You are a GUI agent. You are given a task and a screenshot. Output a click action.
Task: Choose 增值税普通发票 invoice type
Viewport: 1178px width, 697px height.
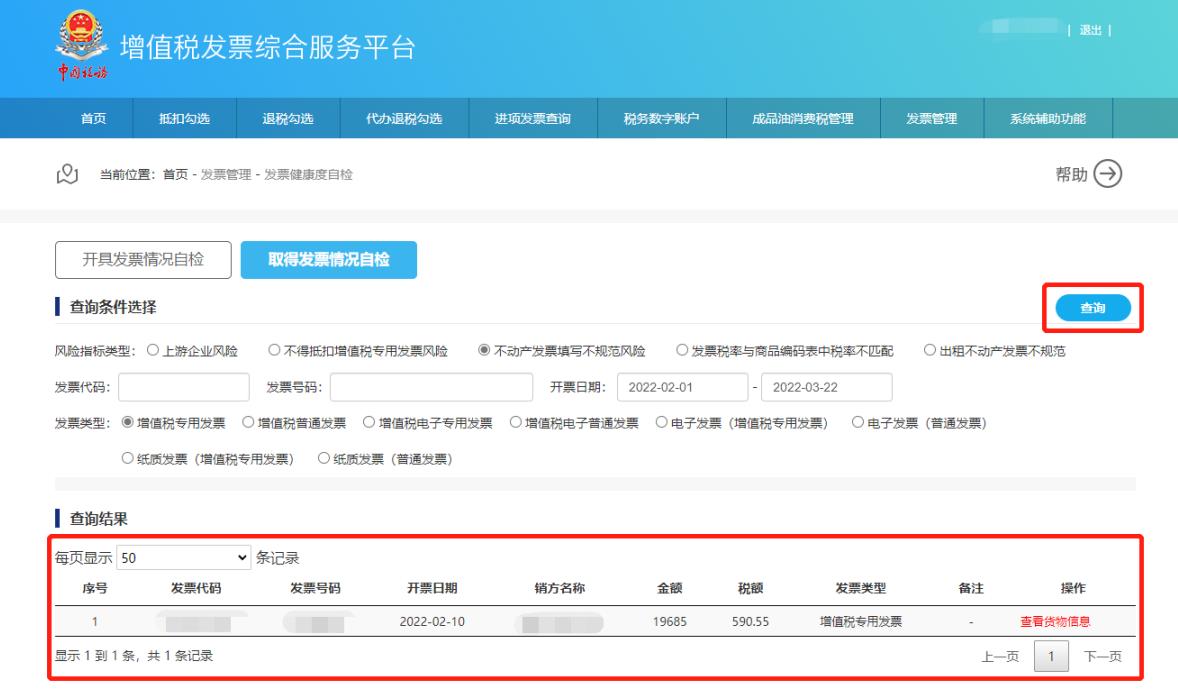[249, 423]
